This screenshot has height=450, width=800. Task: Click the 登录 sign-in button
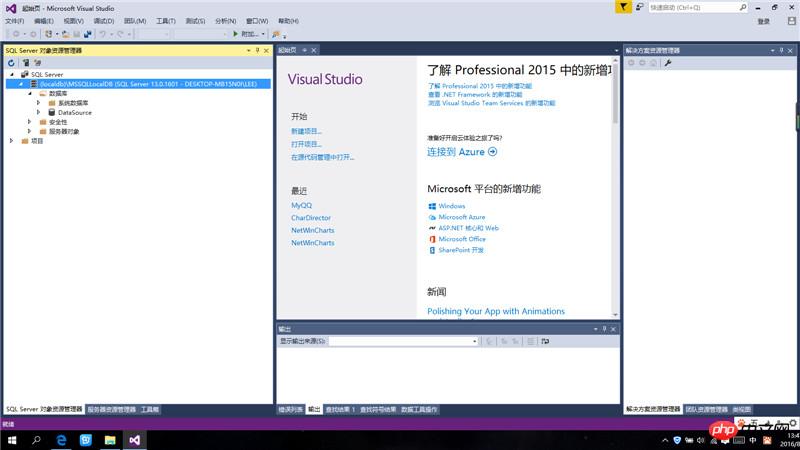pyautogui.click(x=763, y=21)
